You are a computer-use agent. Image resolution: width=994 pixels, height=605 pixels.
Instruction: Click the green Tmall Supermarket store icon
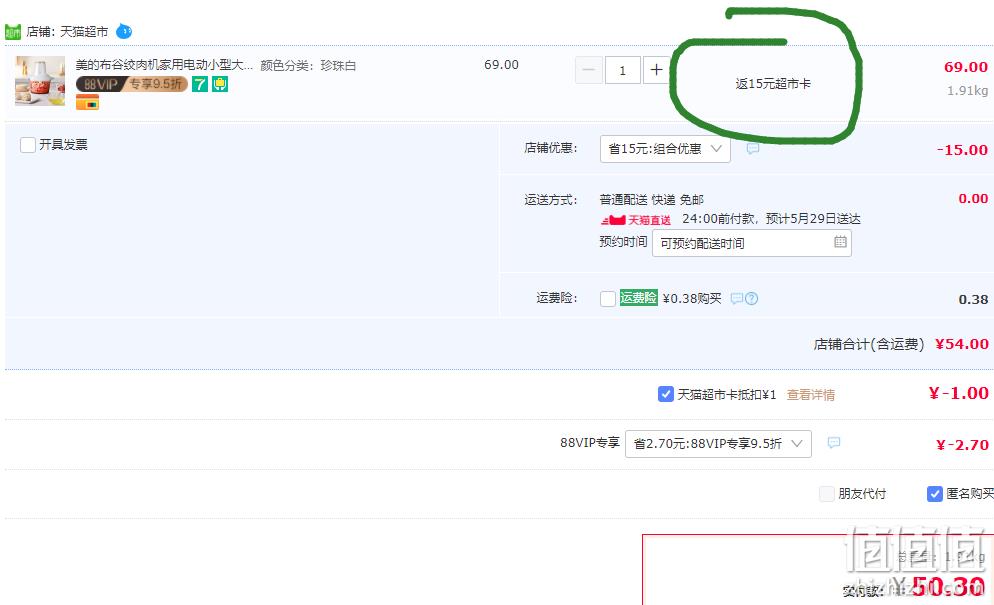(x=13, y=32)
